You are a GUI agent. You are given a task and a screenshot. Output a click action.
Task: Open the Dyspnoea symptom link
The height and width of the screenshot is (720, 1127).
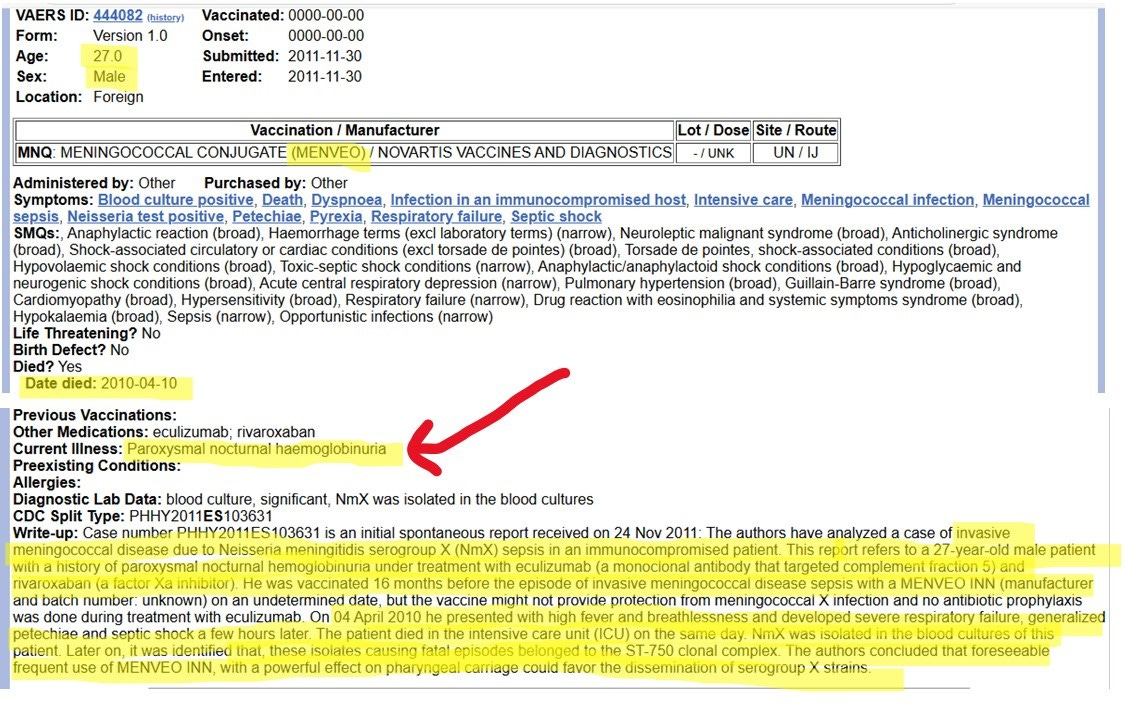tap(346, 200)
